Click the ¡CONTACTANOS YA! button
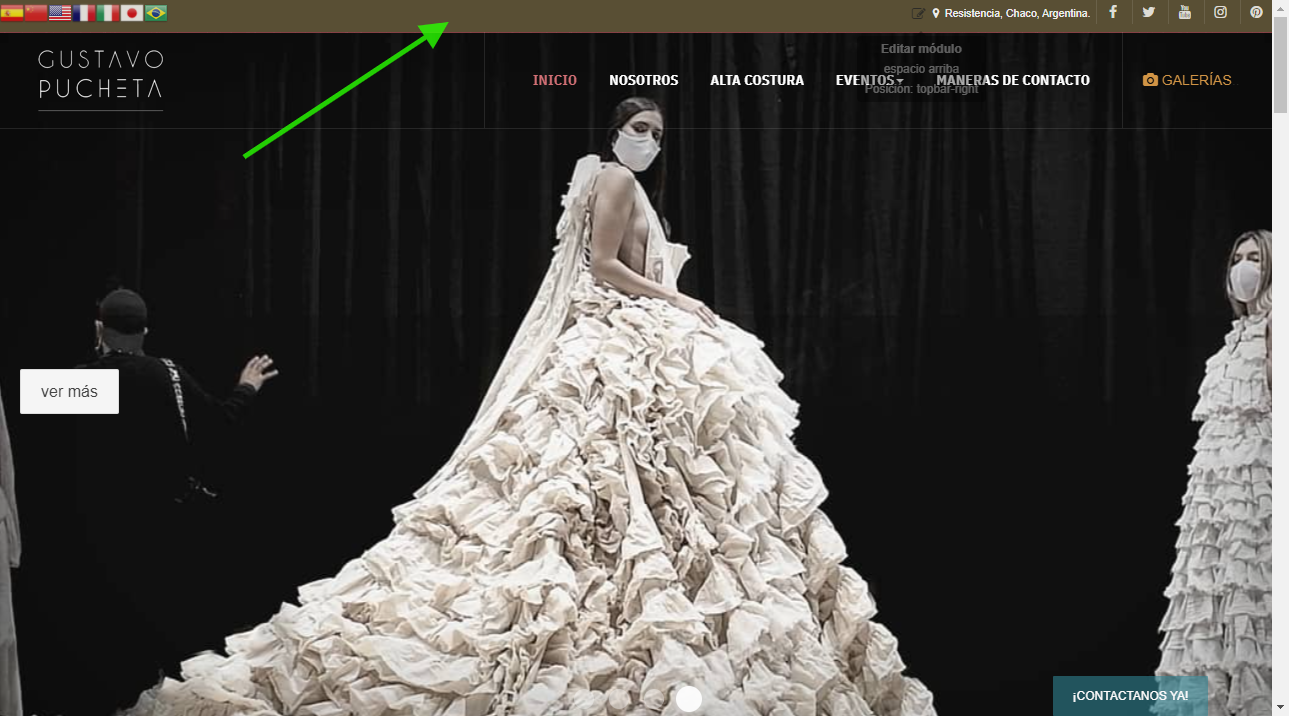 click(1130, 696)
